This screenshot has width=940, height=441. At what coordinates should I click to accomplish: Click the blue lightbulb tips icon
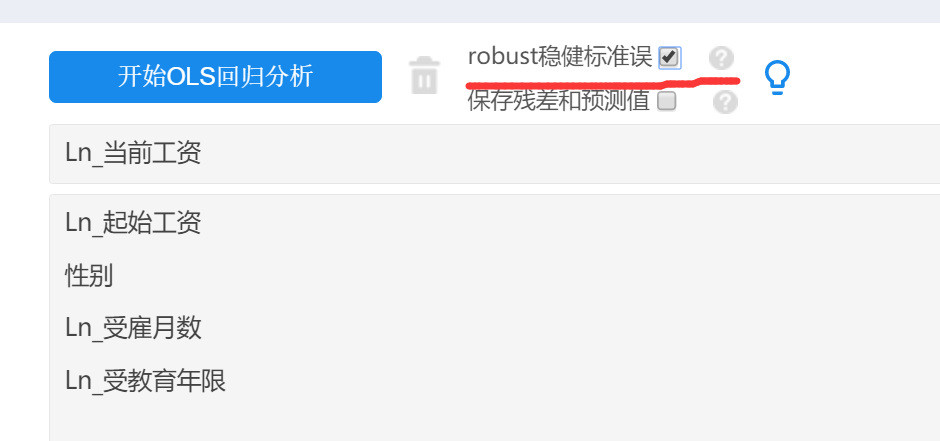(777, 78)
